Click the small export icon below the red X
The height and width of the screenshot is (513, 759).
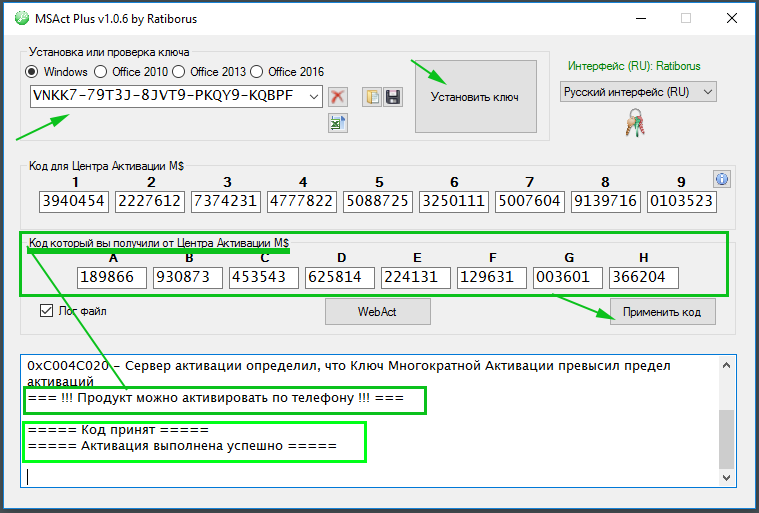pyautogui.click(x=338, y=123)
